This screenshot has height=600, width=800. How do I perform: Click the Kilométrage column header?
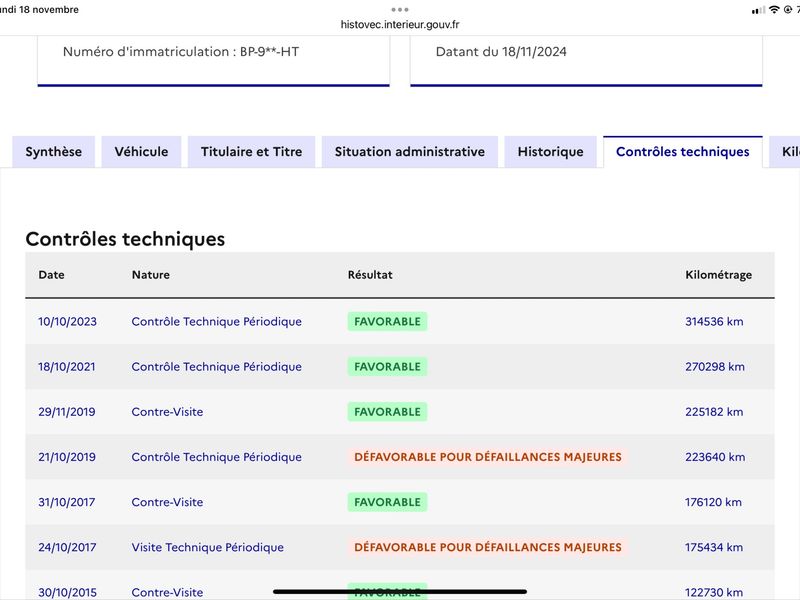click(718, 275)
